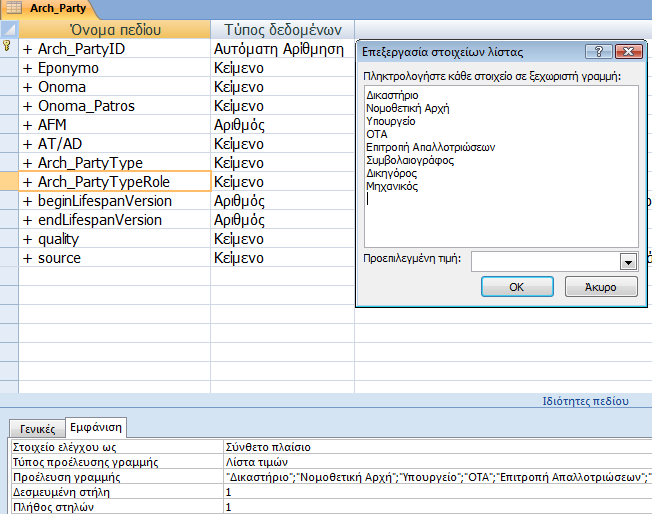Viewport: 652px width, 514px height.
Task: Click the Δεσμευμένη στήλη value field
Action: [x=437, y=492]
